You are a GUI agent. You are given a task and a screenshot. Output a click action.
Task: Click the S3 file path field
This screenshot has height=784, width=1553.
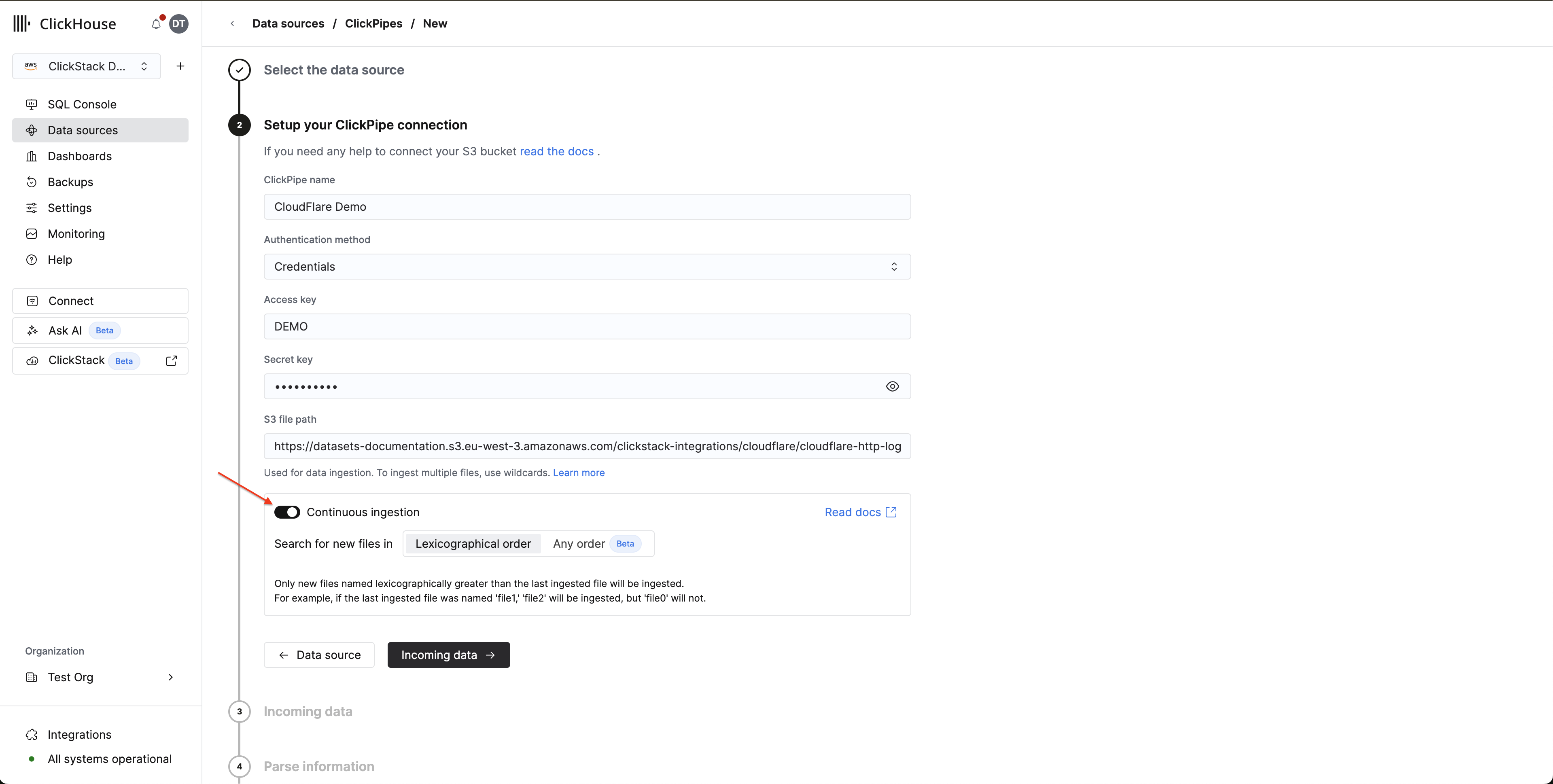[587, 447]
